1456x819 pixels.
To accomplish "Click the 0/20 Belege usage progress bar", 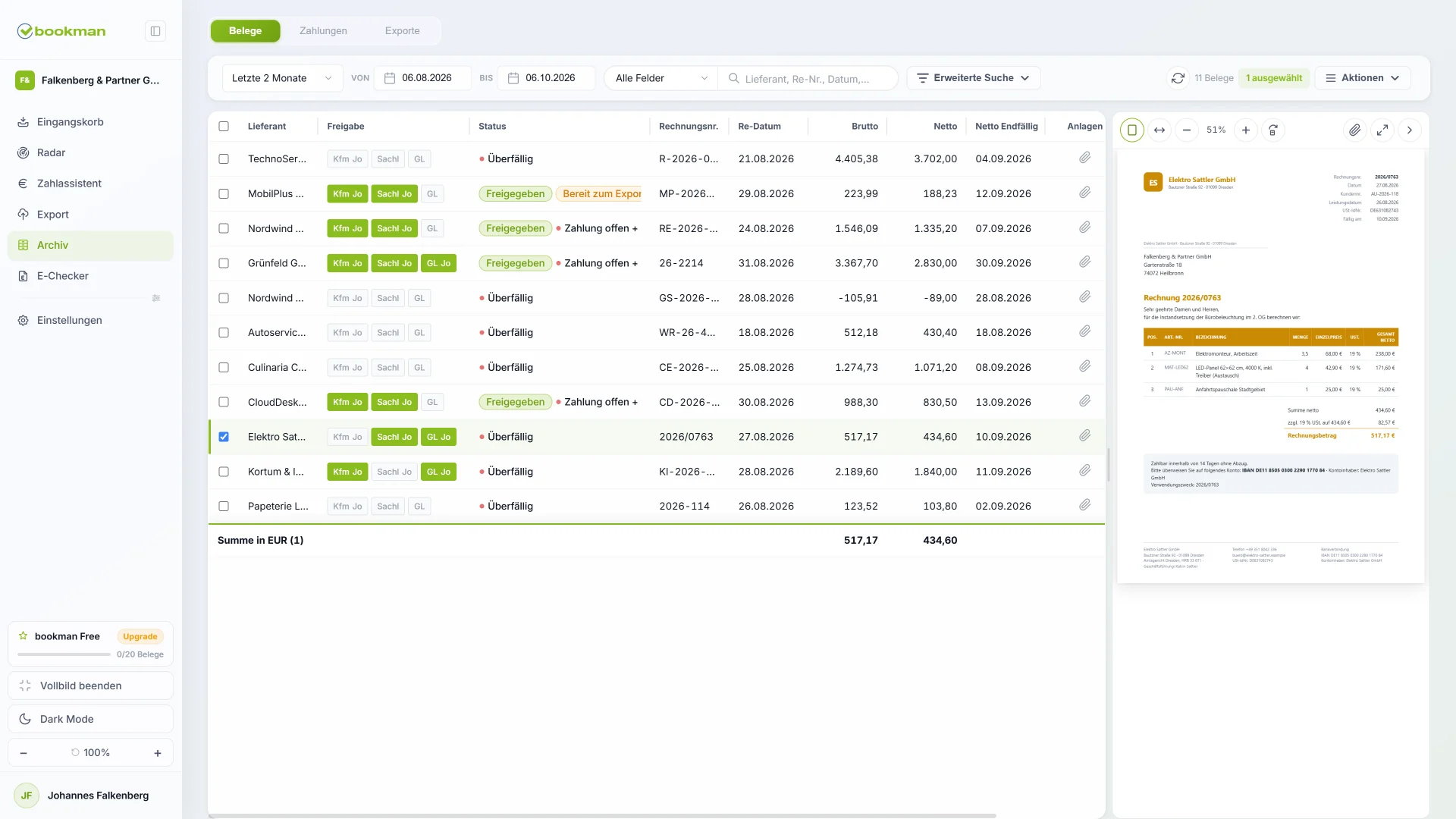I will pyautogui.click(x=64, y=654).
